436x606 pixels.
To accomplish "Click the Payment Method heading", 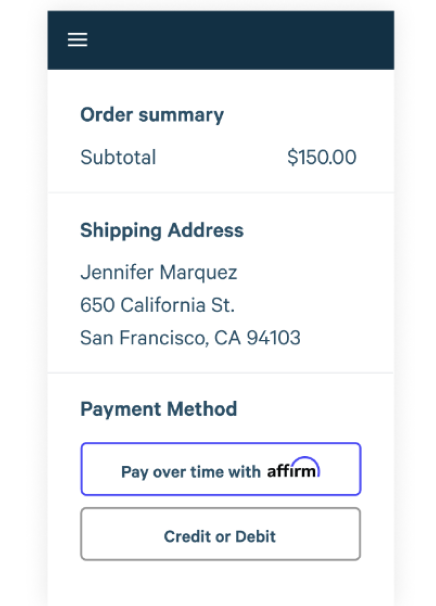I will [x=158, y=409].
